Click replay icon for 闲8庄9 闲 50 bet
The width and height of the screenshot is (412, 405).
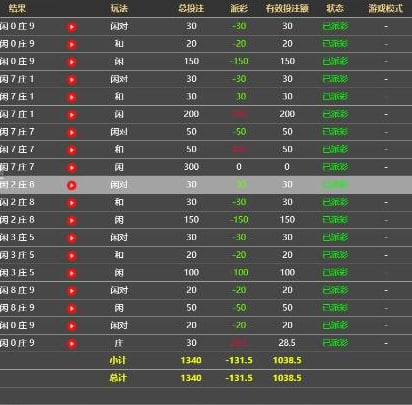[x=72, y=308]
